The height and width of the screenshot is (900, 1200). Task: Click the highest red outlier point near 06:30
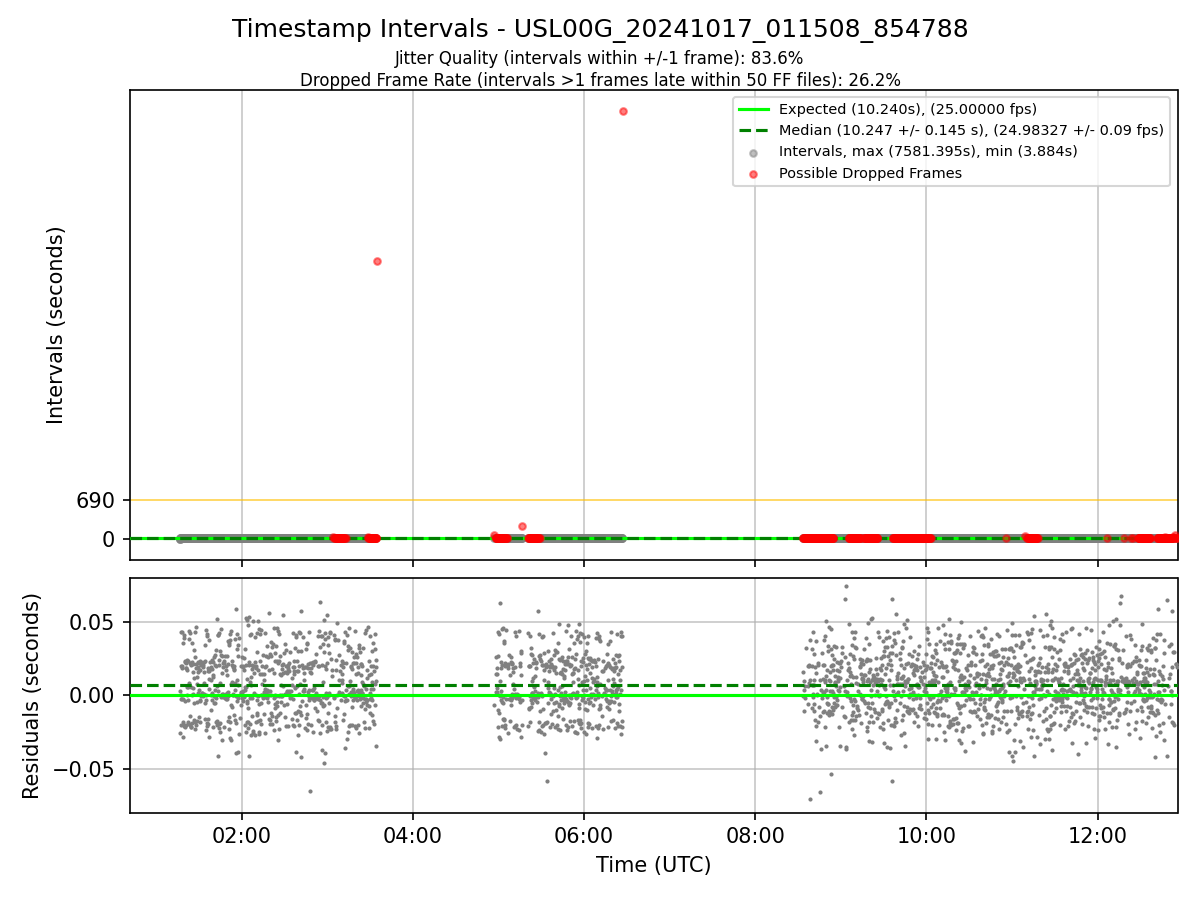pos(623,111)
